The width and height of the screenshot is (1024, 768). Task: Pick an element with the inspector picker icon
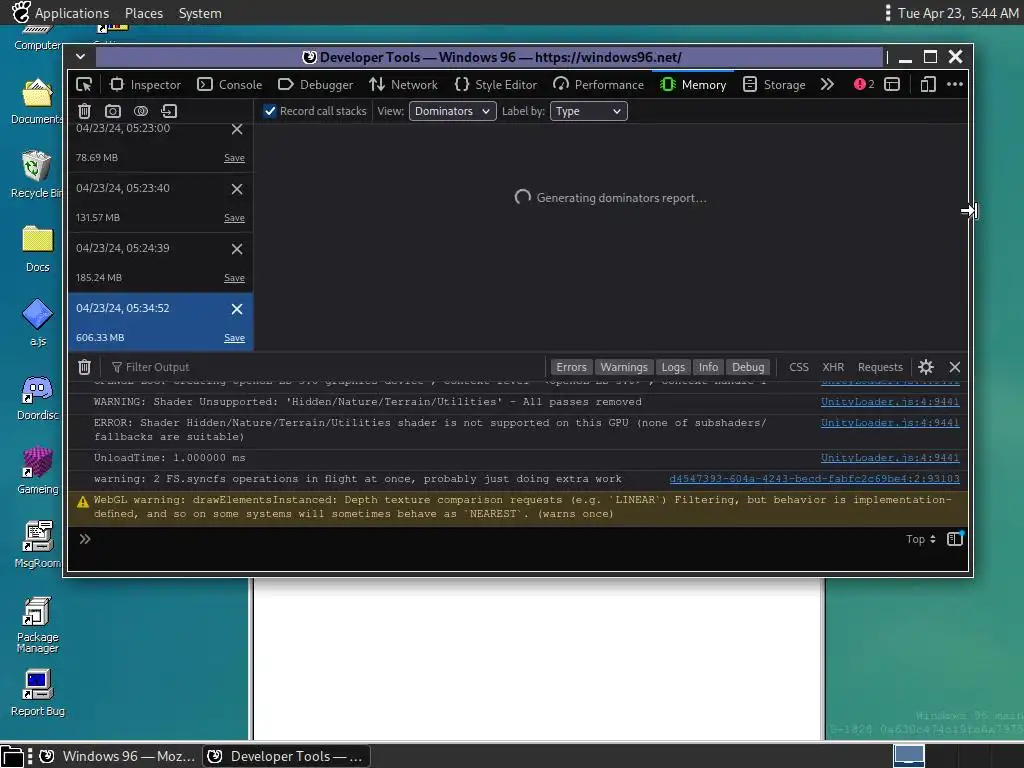coord(84,84)
